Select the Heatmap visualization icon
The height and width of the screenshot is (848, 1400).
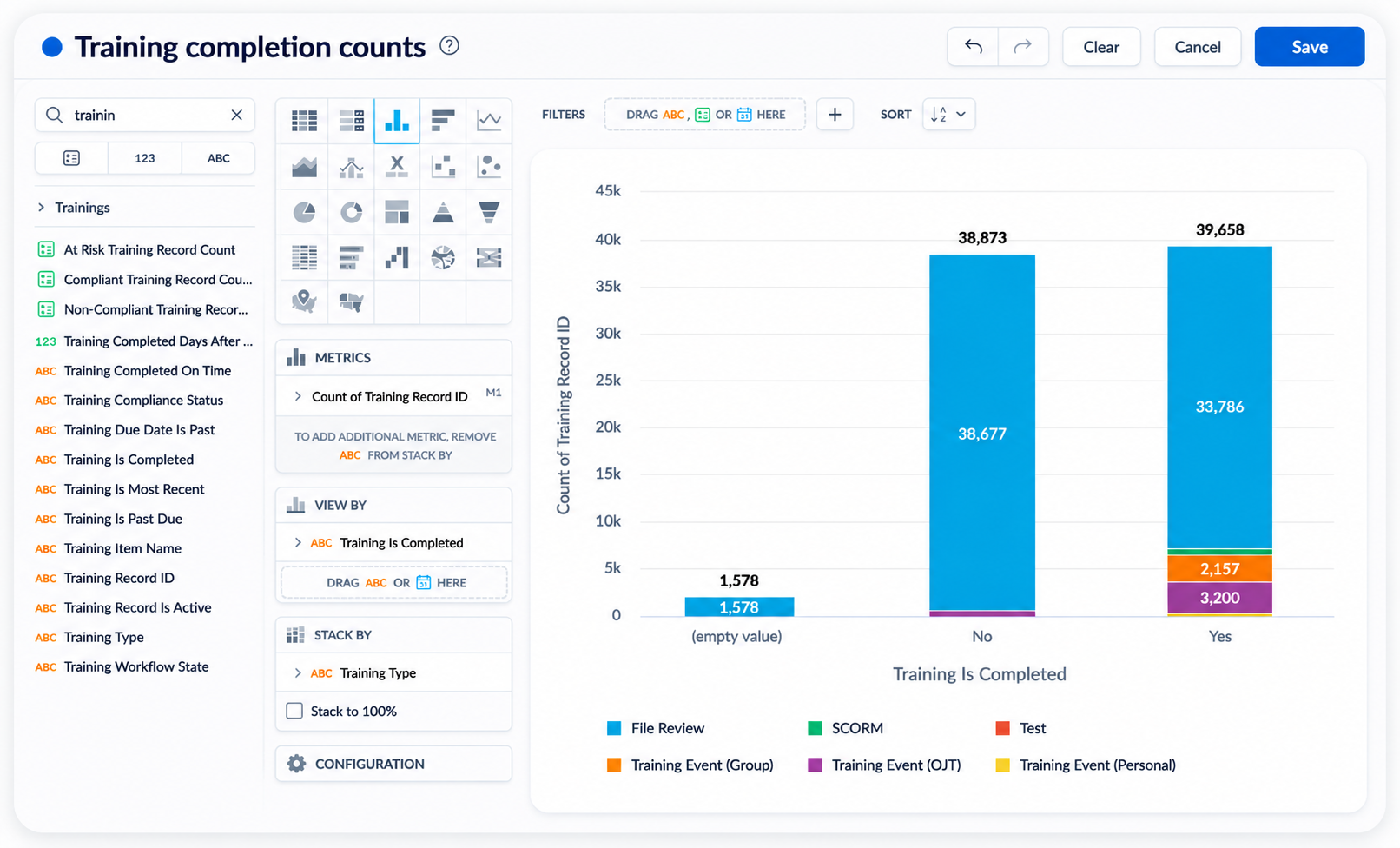[x=304, y=257]
